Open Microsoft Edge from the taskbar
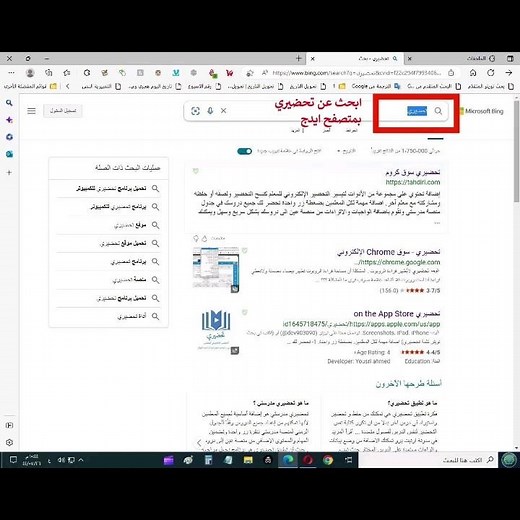Viewport: 520px width, 520px height. [288, 460]
